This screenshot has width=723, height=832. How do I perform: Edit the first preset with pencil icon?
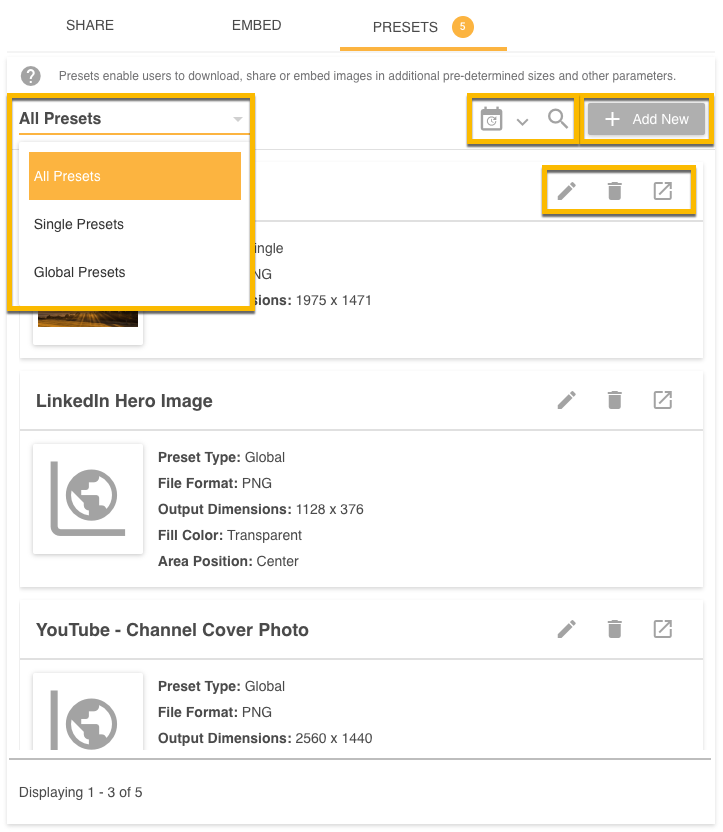click(x=567, y=191)
